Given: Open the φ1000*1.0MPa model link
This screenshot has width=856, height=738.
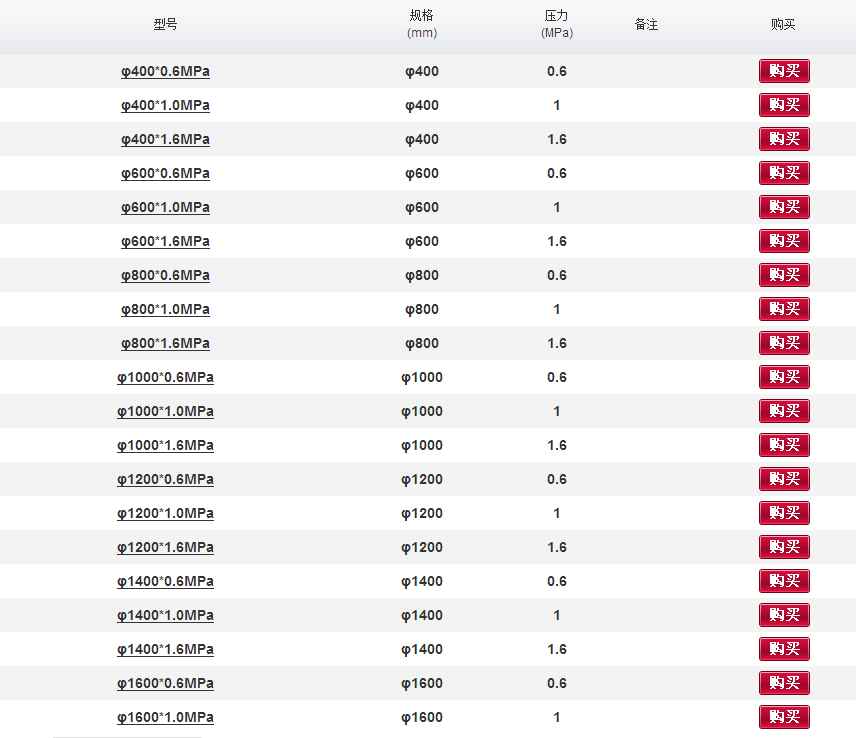Looking at the screenshot, I should pyautogui.click(x=165, y=411).
